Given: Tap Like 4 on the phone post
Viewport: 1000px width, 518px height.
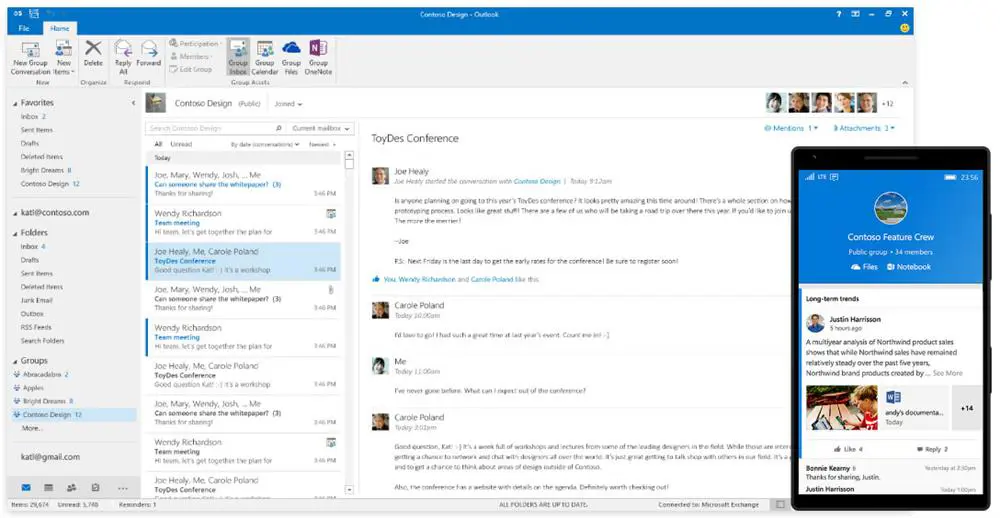Looking at the screenshot, I should pyautogui.click(x=848, y=449).
